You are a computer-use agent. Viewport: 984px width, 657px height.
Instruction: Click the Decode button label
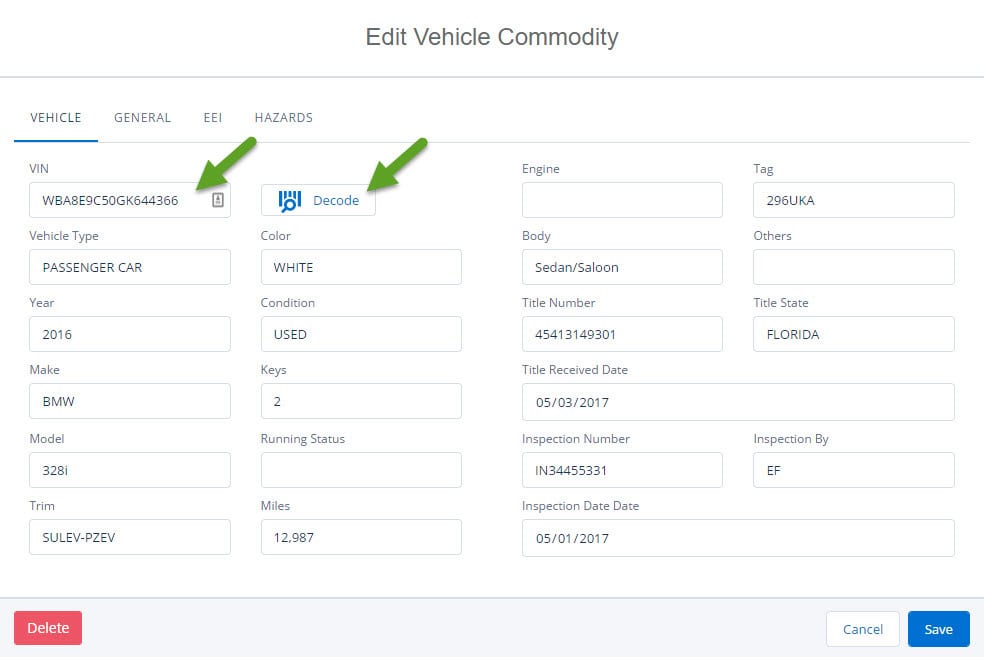[x=336, y=201]
